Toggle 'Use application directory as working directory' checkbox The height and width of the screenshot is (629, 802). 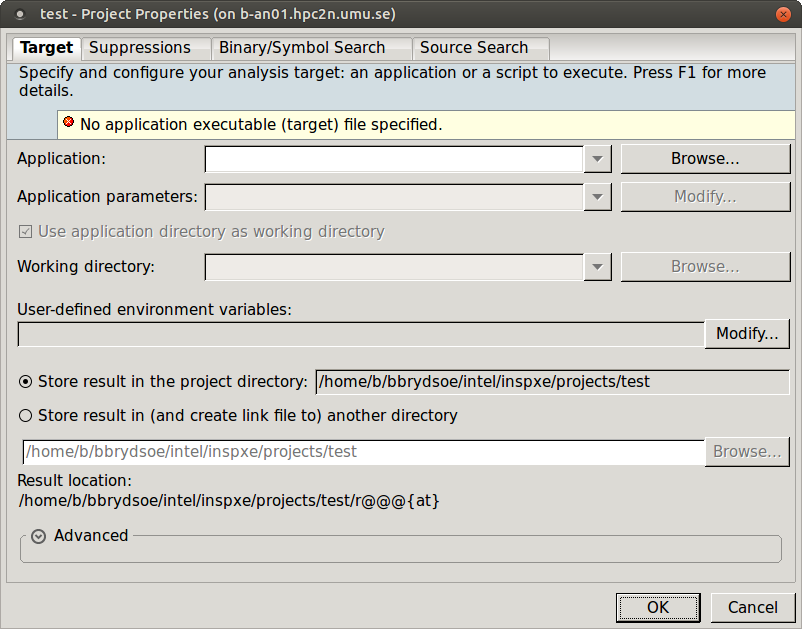(x=25, y=232)
